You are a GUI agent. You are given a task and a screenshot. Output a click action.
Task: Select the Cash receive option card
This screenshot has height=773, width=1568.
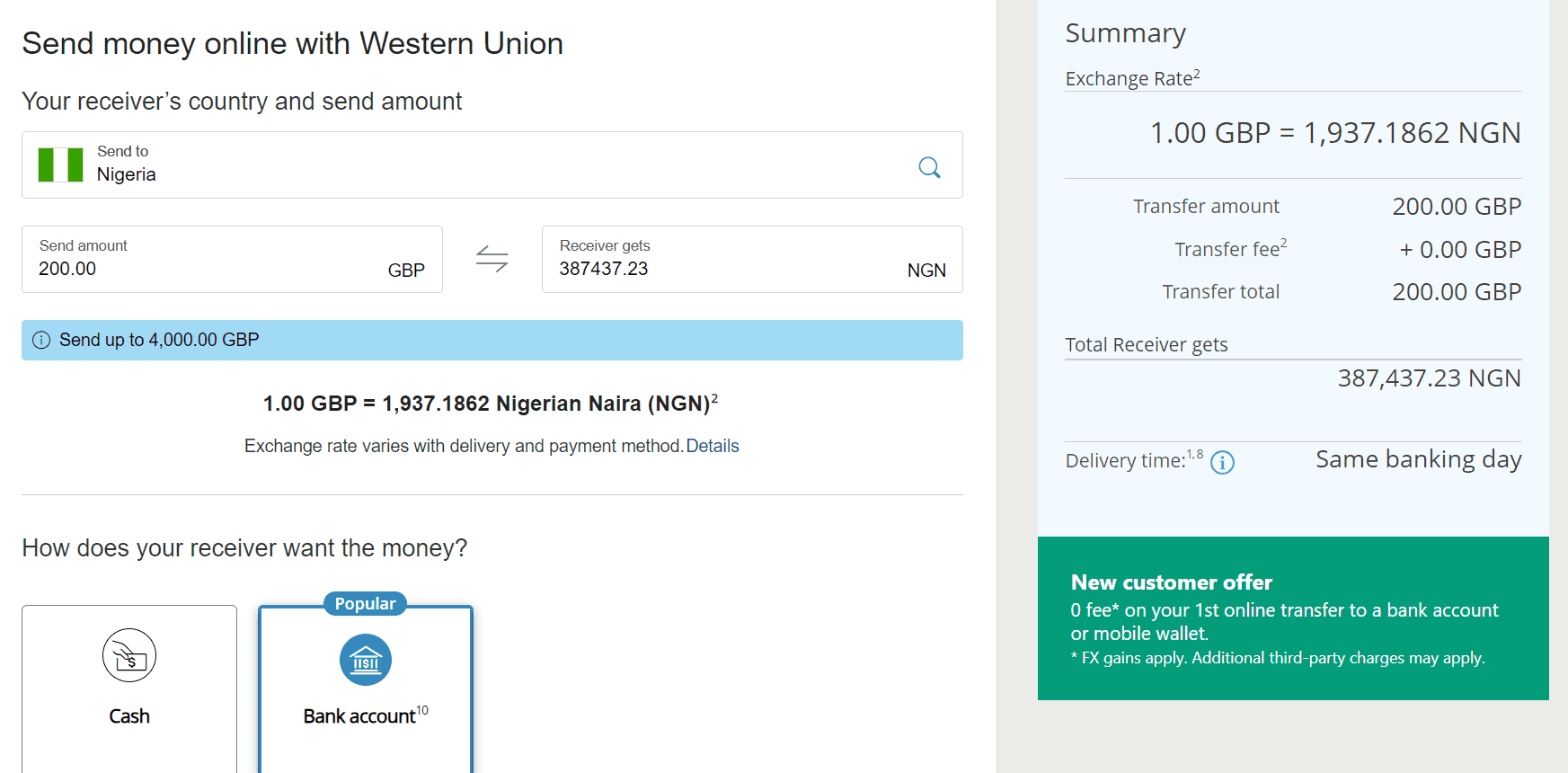pyautogui.click(x=129, y=689)
